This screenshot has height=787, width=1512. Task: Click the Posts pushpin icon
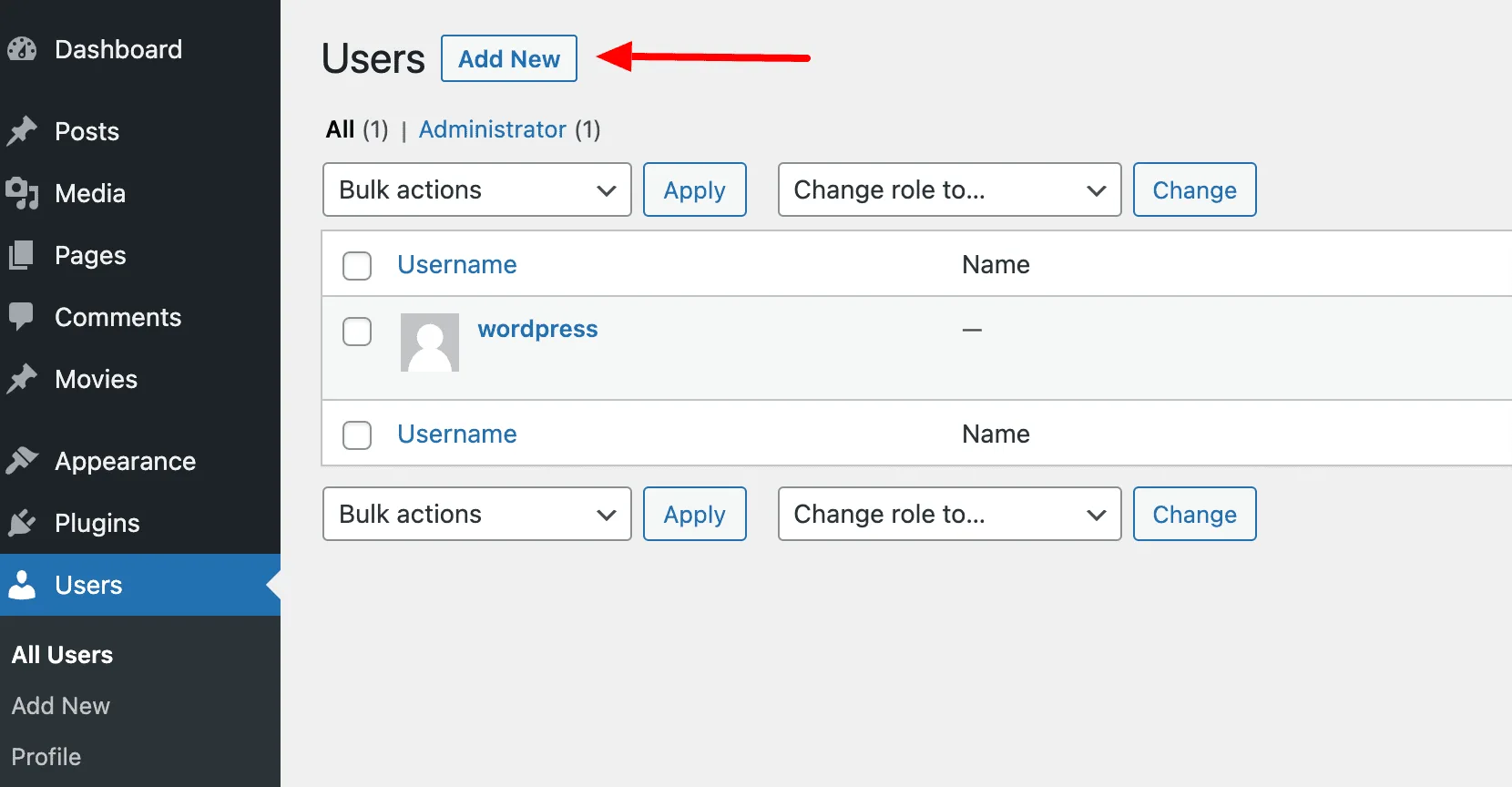[22, 131]
